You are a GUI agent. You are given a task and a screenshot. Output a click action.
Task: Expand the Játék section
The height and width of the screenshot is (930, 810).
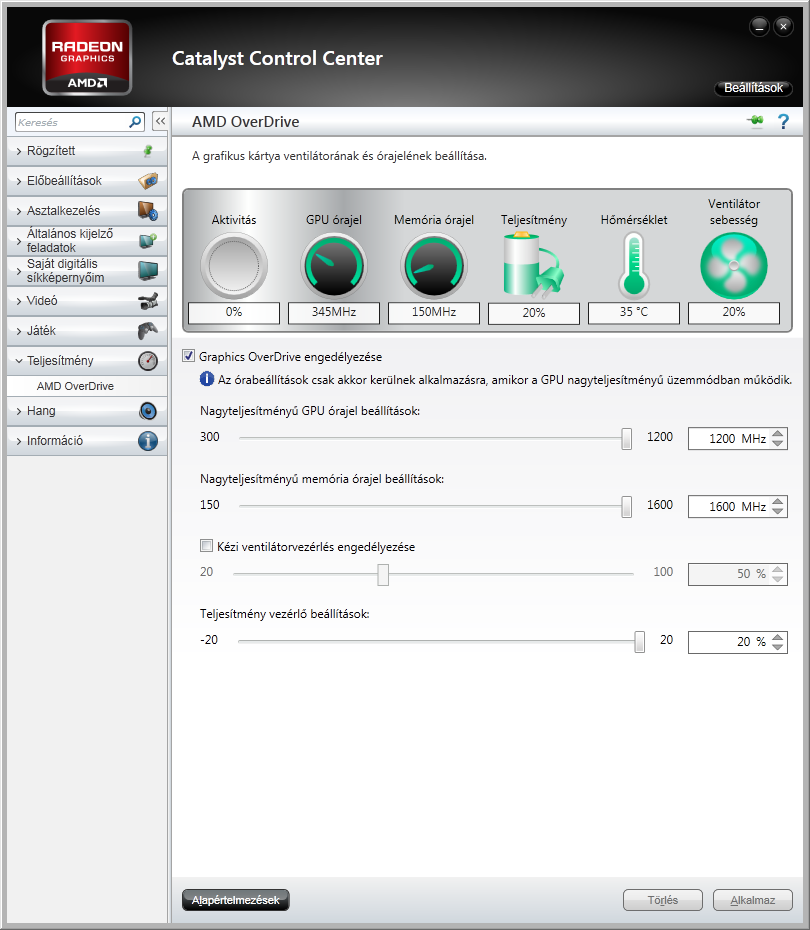pyautogui.click(x=19, y=331)
